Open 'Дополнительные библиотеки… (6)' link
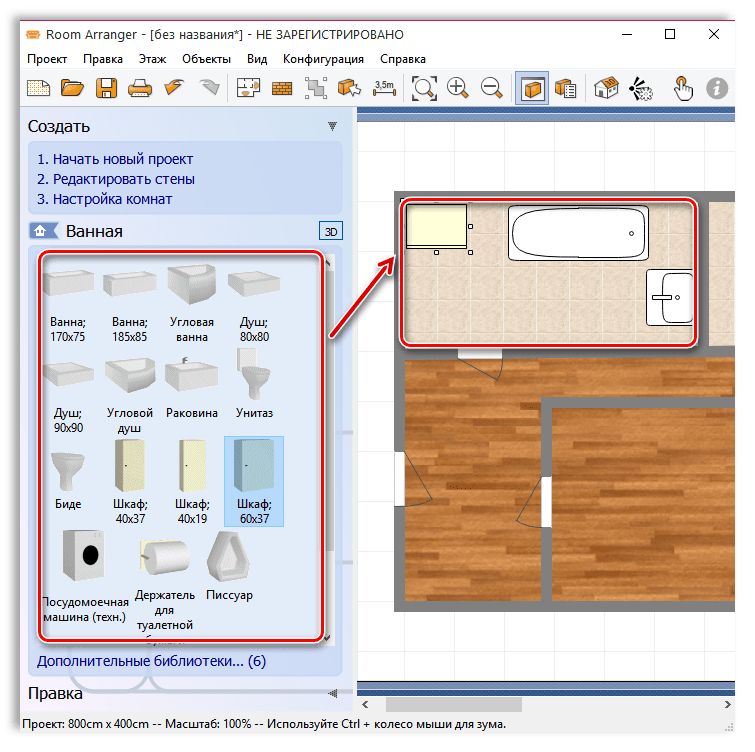This screenshot has width=755, height=752. click(x=151, y=661)
